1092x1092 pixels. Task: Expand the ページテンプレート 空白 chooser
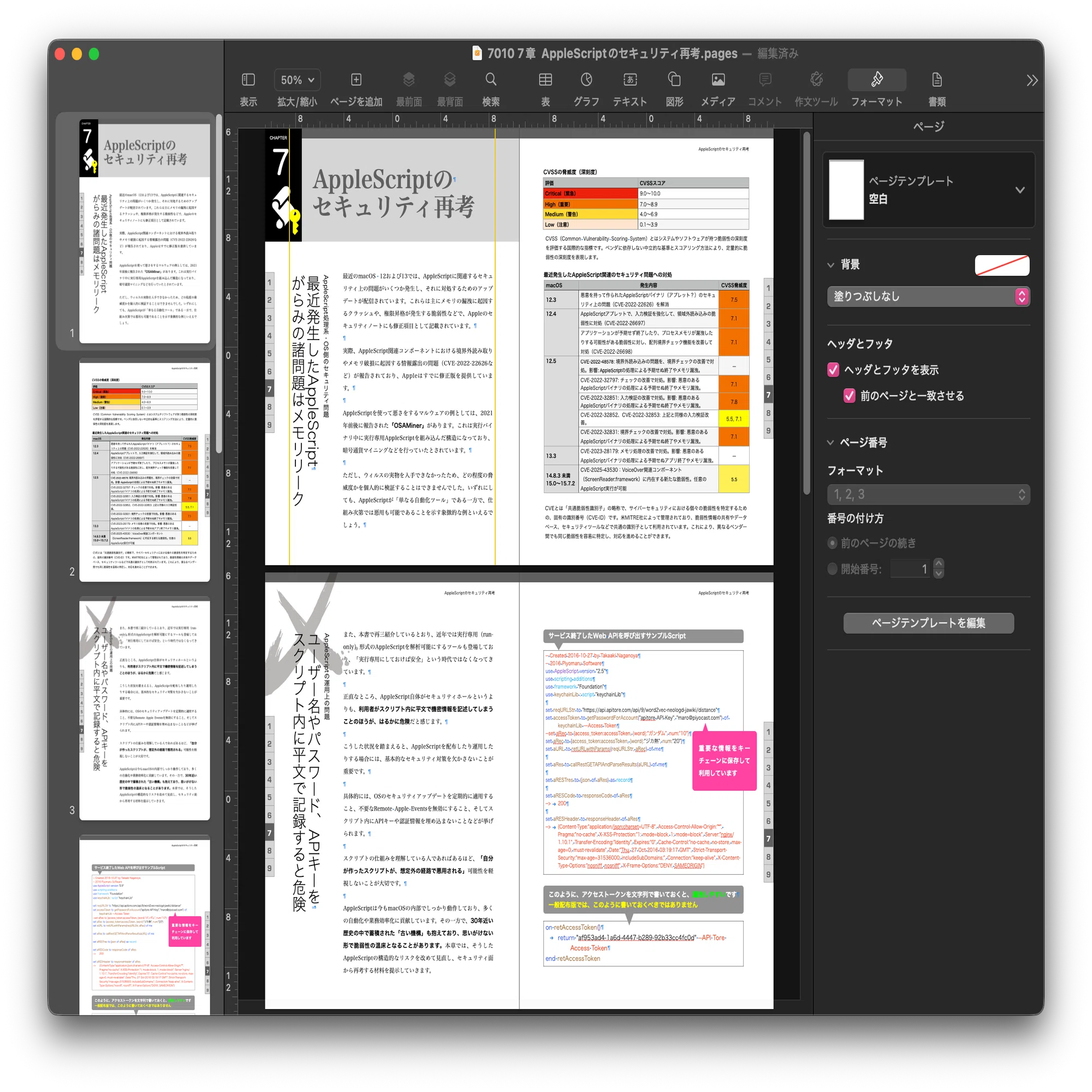pos(928,190)
